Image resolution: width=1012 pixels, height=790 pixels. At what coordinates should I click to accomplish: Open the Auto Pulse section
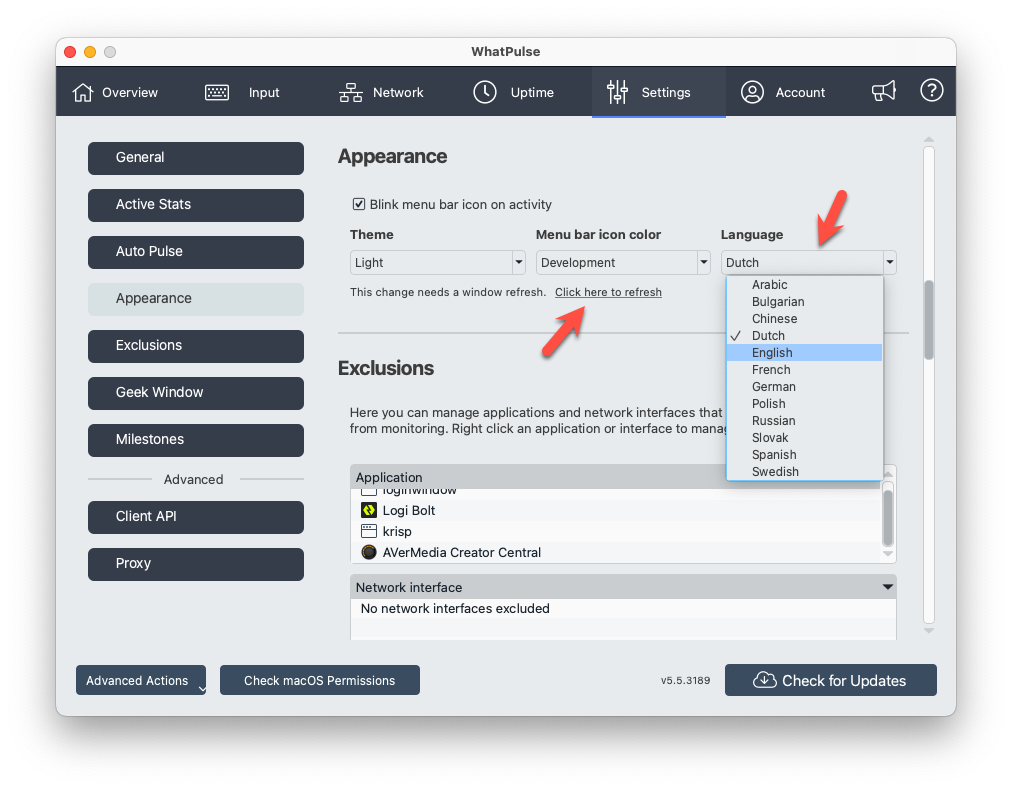tap(196, 252)
